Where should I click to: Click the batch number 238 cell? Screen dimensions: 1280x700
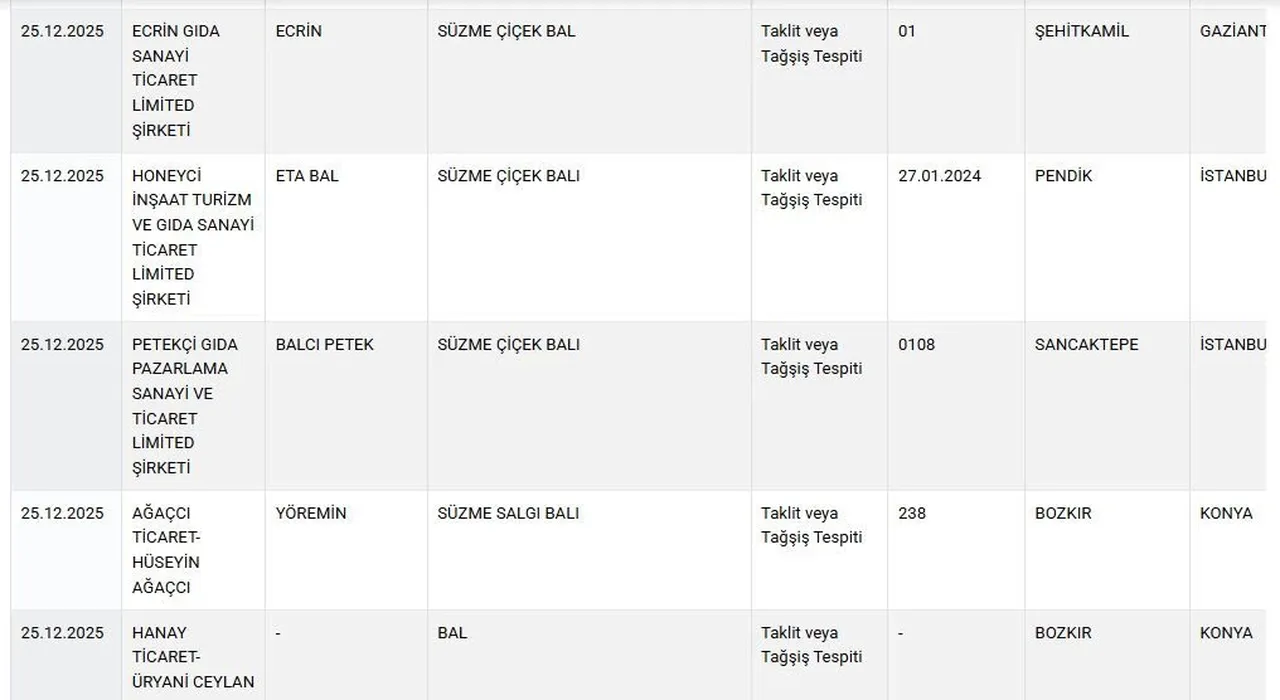point(912,514)
